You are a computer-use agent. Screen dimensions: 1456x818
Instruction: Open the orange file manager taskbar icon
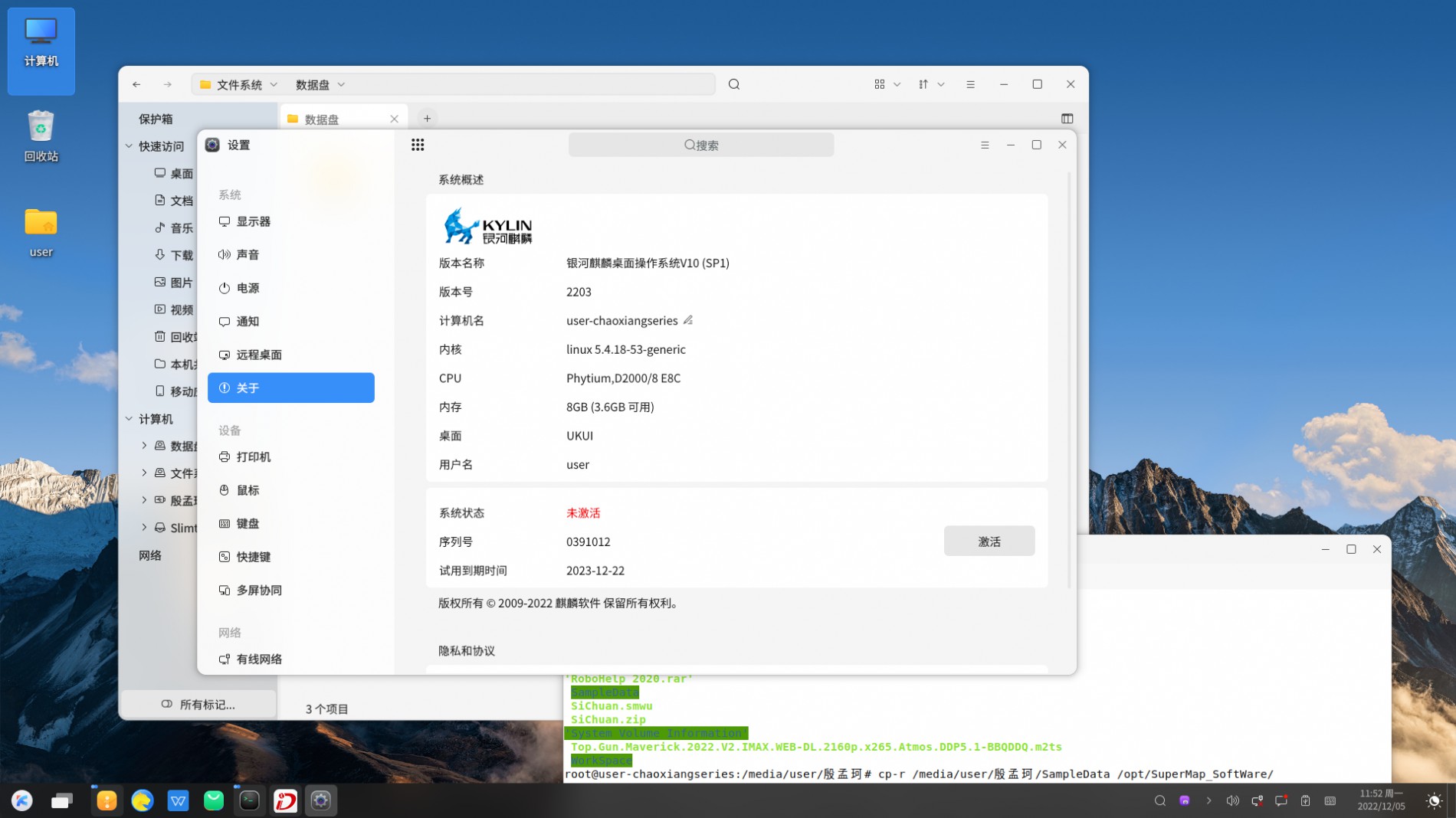[x=107, y=800]
